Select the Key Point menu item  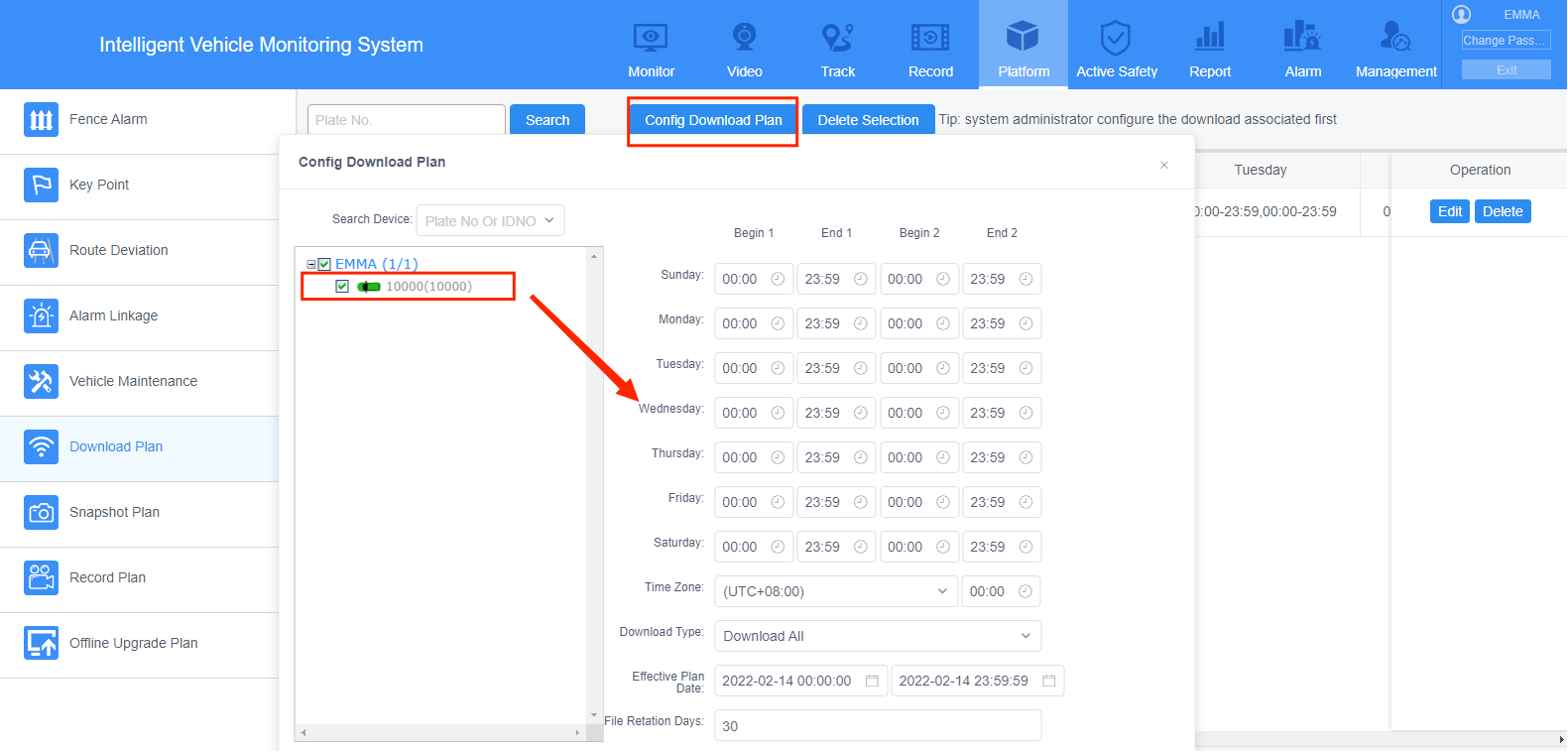click(x=139, y=187)
